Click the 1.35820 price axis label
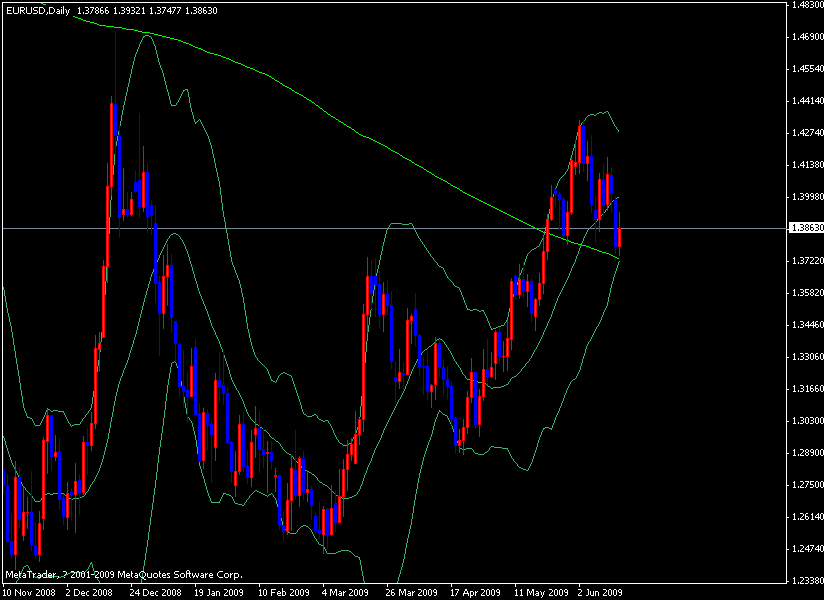 pyautogui.click(x=807, y=293)
